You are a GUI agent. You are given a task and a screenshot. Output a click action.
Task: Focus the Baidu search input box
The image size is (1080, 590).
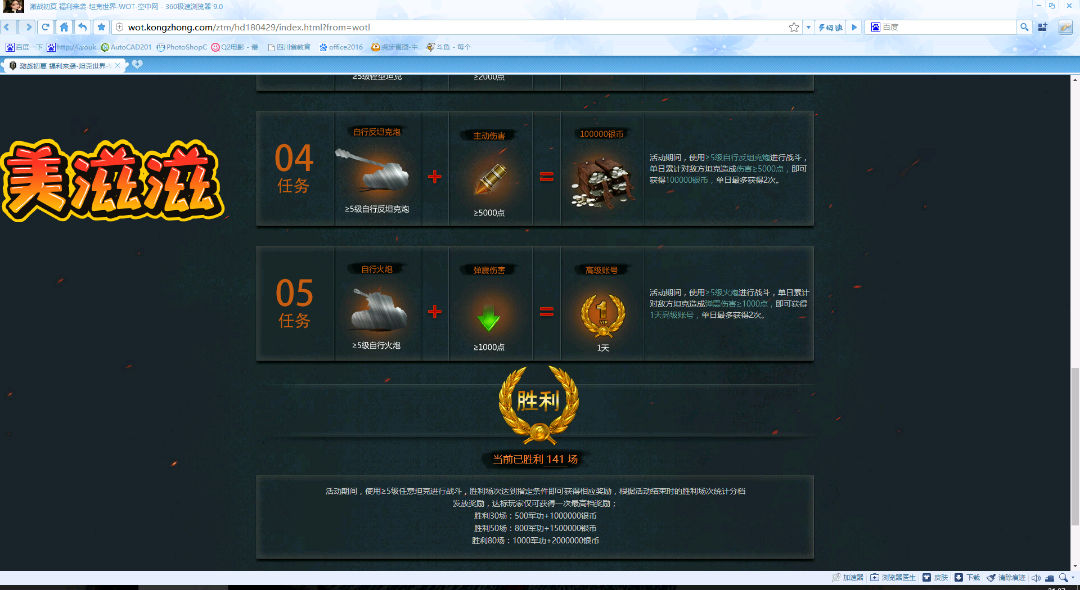948,27
